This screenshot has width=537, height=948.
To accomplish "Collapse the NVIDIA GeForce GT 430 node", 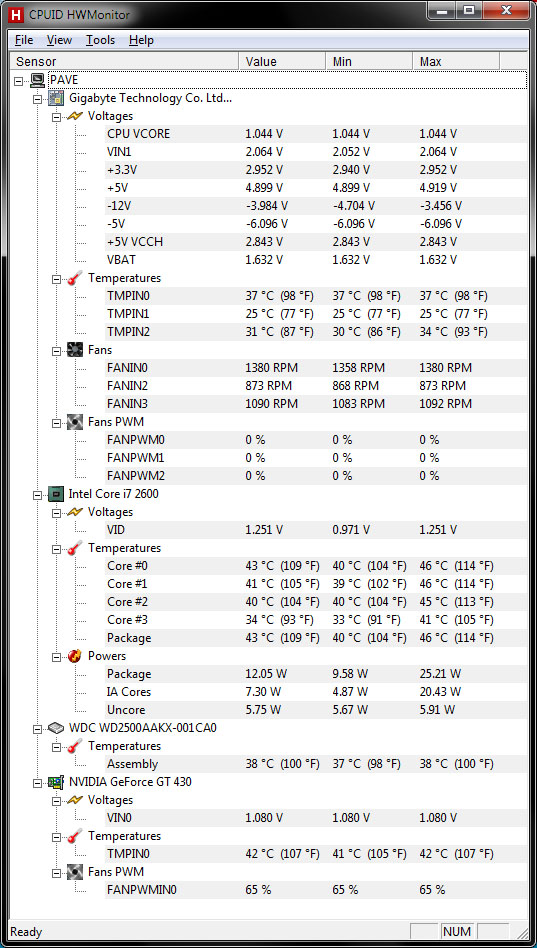I will [x=37, y=782].
